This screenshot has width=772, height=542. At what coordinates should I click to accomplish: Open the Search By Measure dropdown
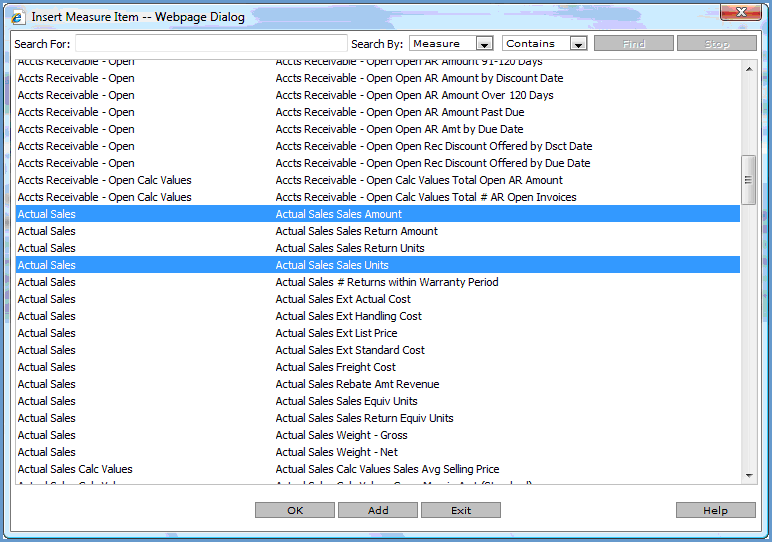pyautogui.click(x=451, y=44)
